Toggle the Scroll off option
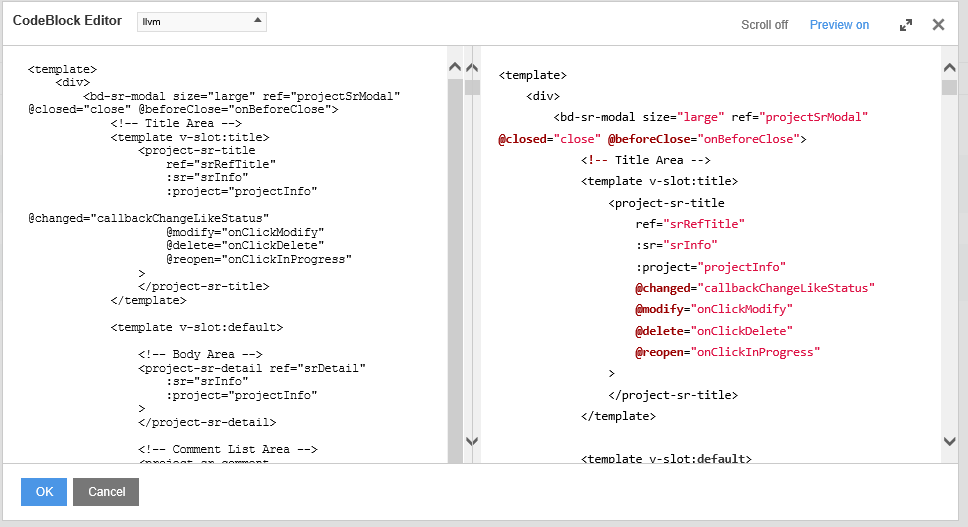968x527 pixels. coord(764,25)
